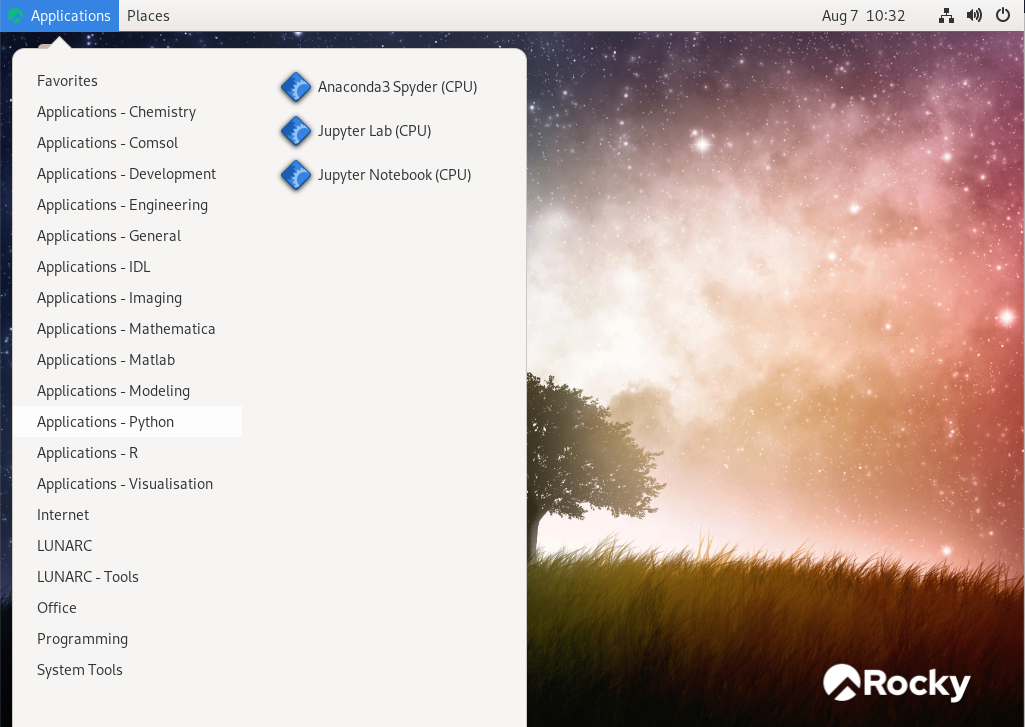Select Applications - Engineering category
This screenshot has height=727, width=1025.
pyautogui.click(x=127, y=205)
